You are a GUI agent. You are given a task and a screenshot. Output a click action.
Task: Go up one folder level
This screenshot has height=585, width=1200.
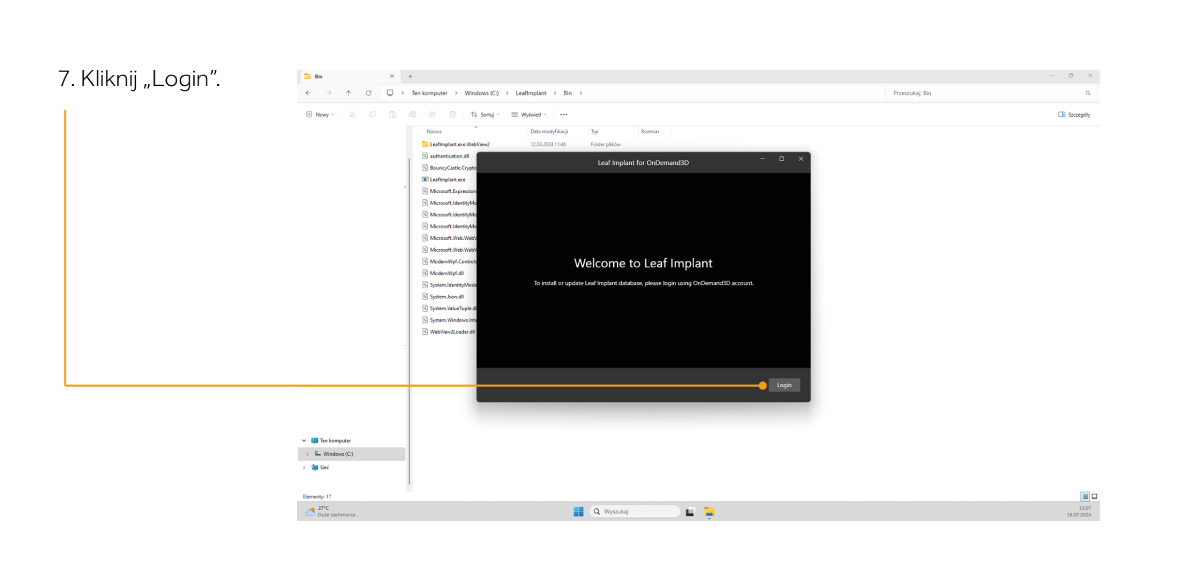[348, 93]
